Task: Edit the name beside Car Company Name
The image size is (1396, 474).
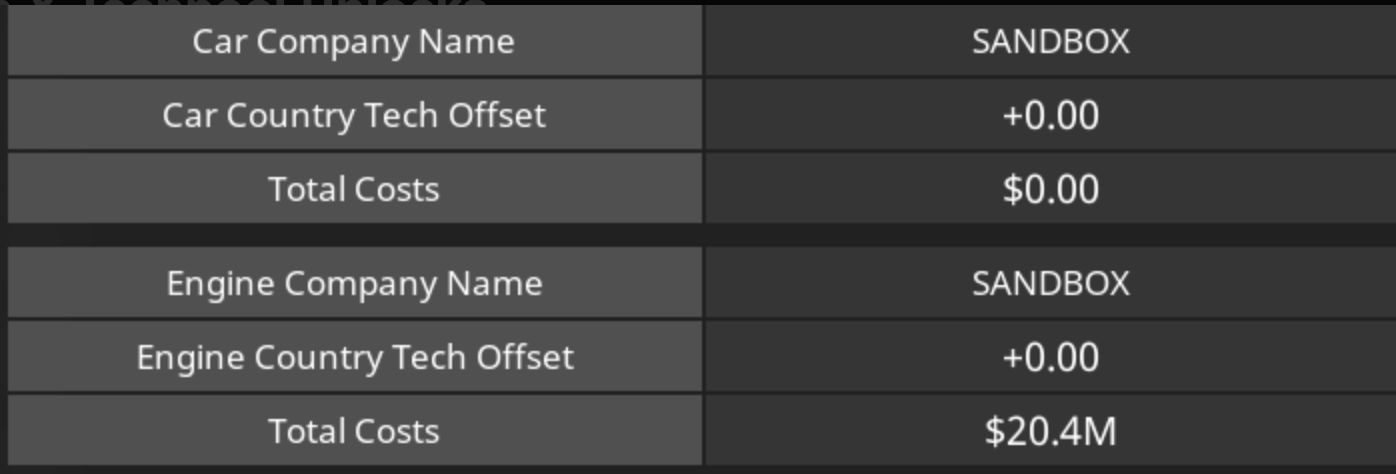Action: (1050, 41)
